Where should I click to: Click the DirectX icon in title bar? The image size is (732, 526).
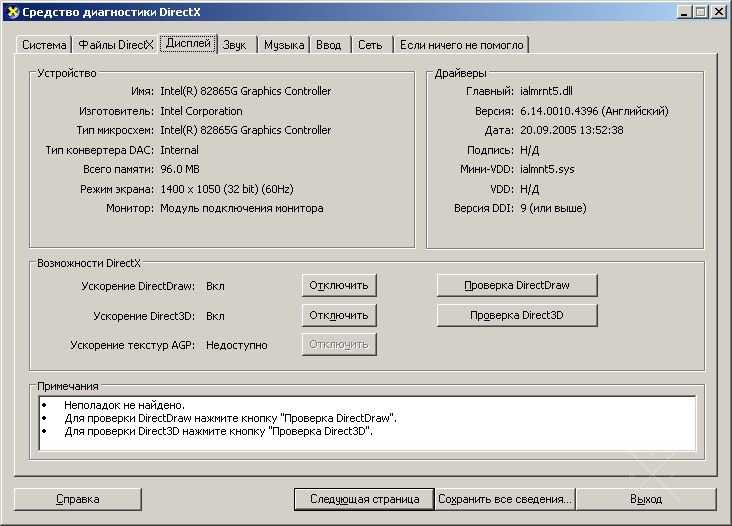point(13,12)
